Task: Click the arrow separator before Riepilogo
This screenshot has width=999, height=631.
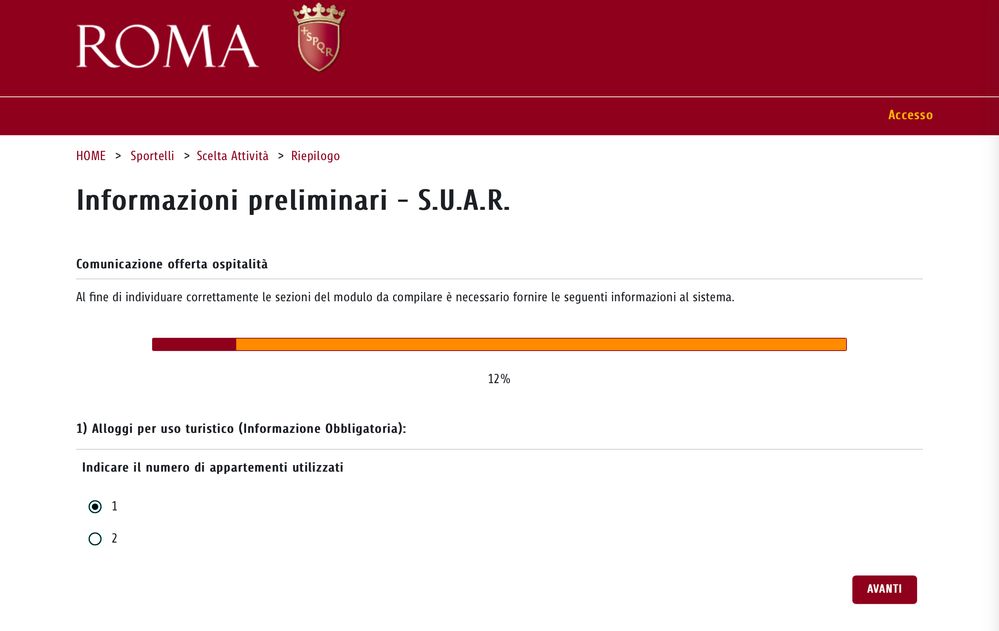Action: 281,156
